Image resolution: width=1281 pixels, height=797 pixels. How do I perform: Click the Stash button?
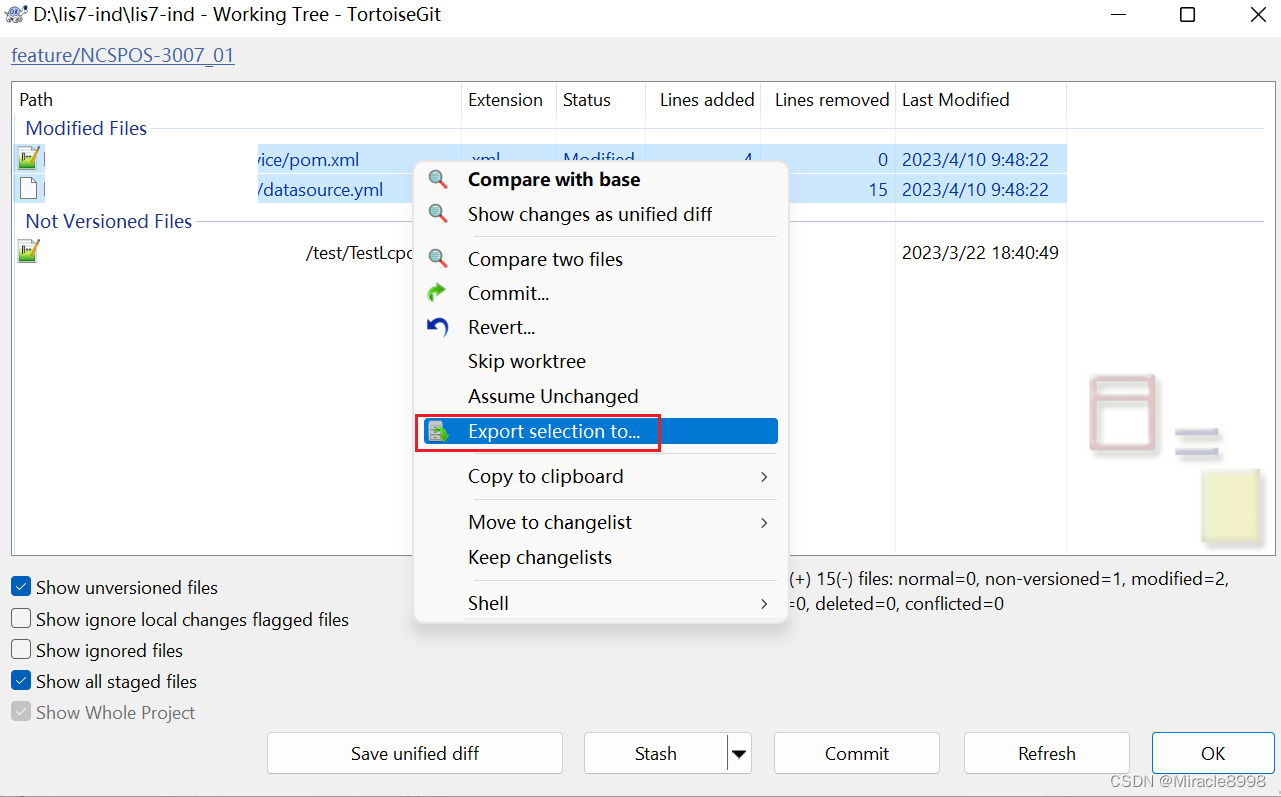pos(656,753)
